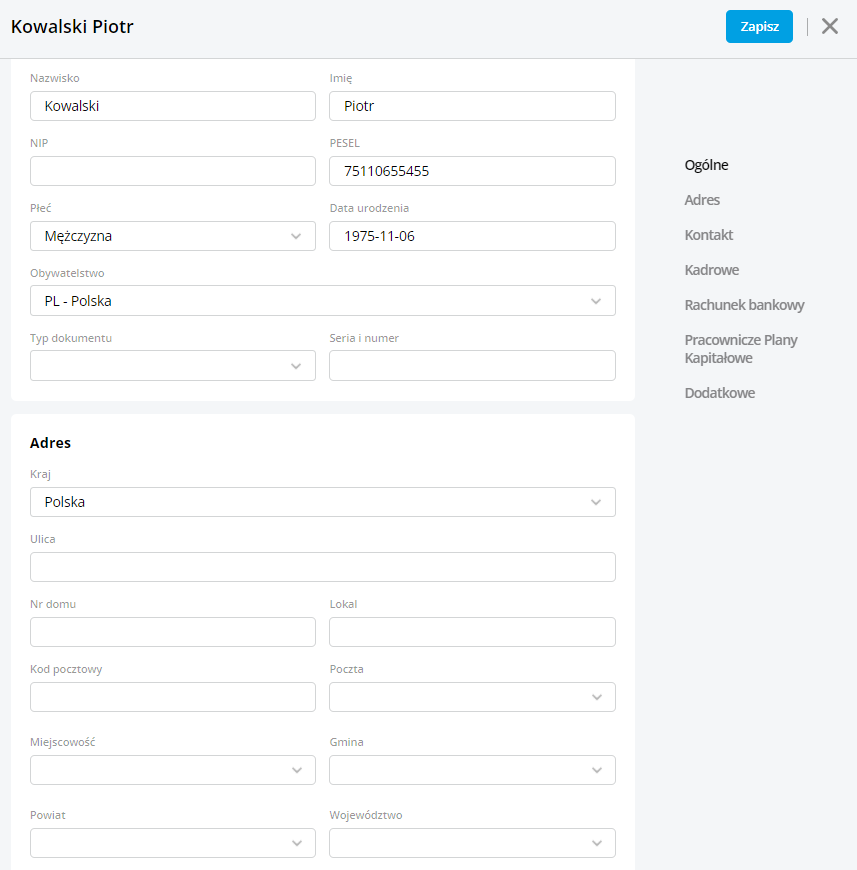Open the Typ dokumentu dropdown
This screenshot has width=857, height=870.
click(x=172, y=366)
